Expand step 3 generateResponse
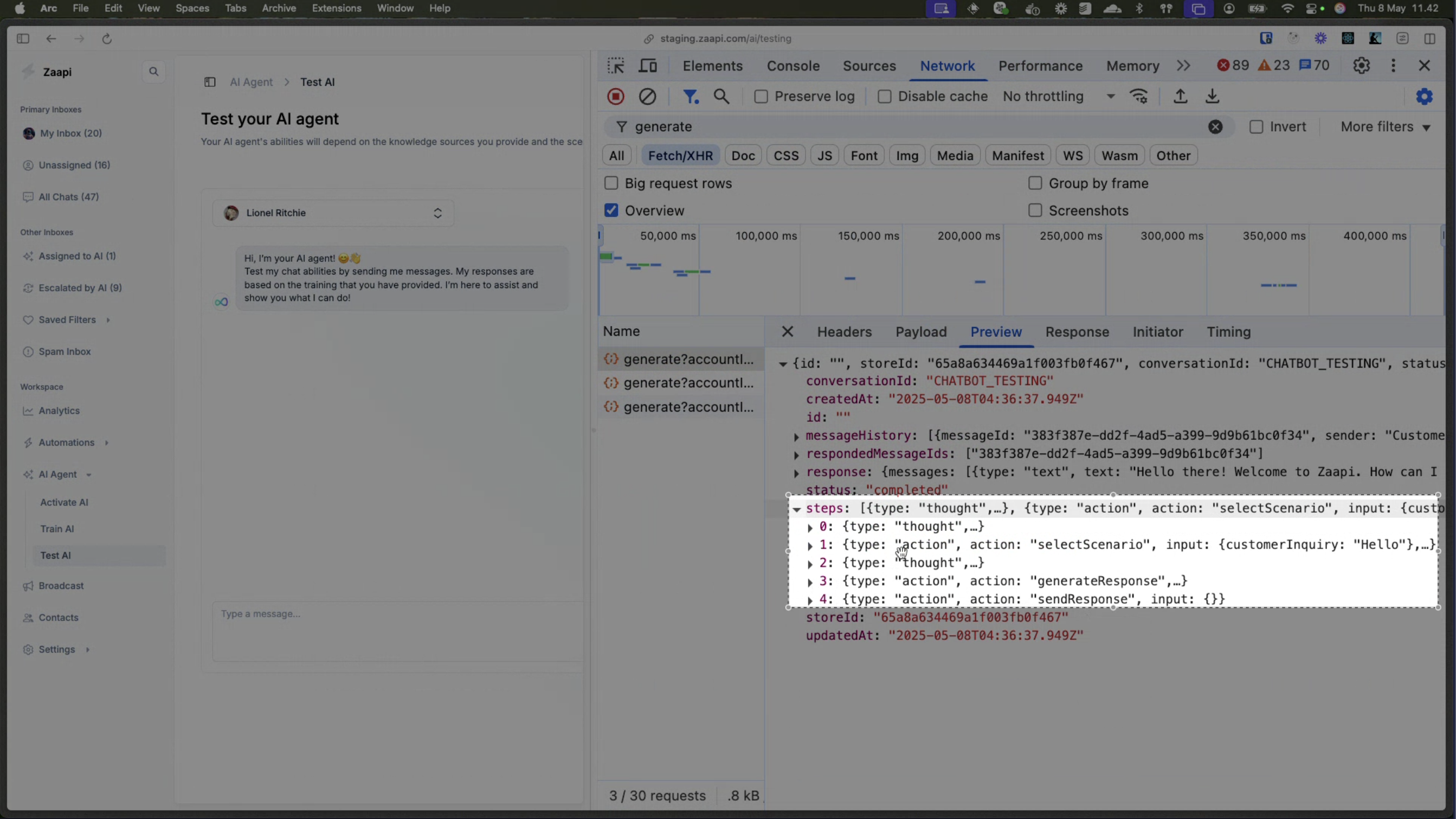The width and height of the screenshot is (1456, 819). click(810, 582)
